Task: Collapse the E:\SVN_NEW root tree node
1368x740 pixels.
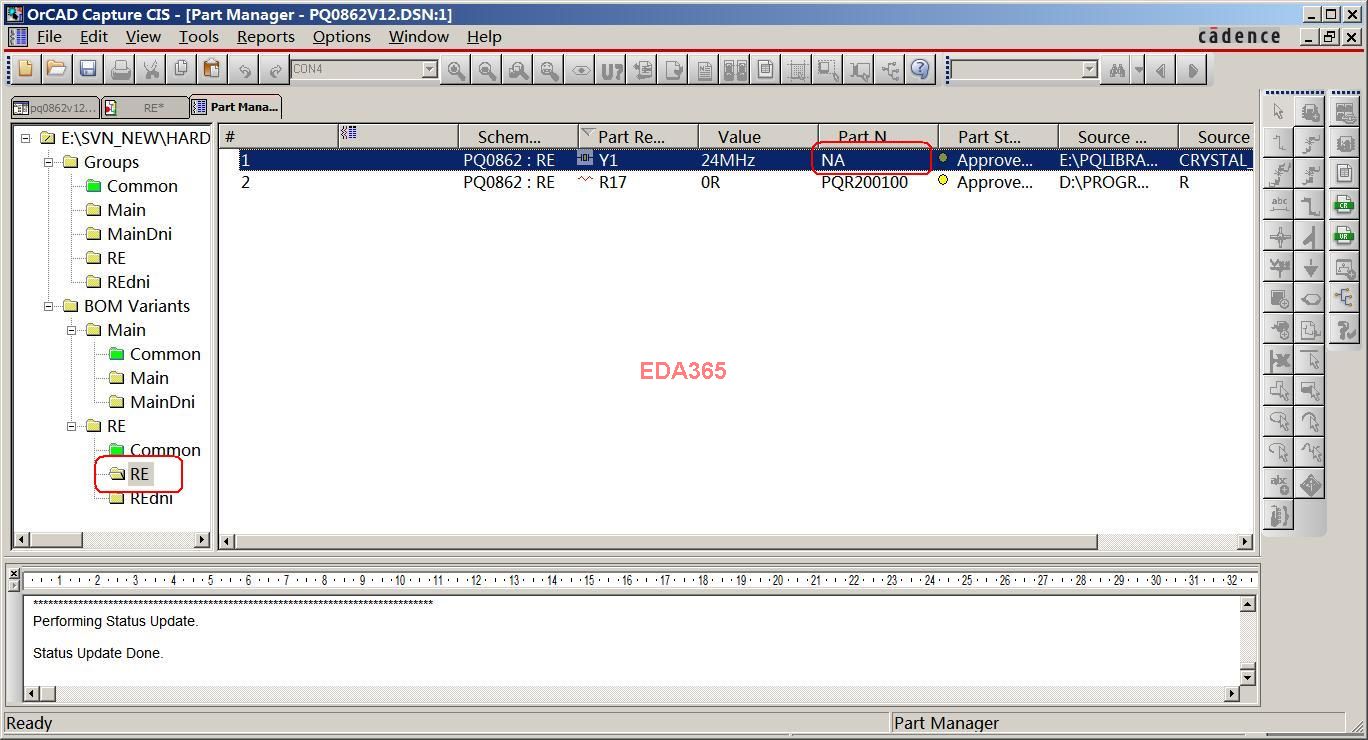Action: click(26, 138)
